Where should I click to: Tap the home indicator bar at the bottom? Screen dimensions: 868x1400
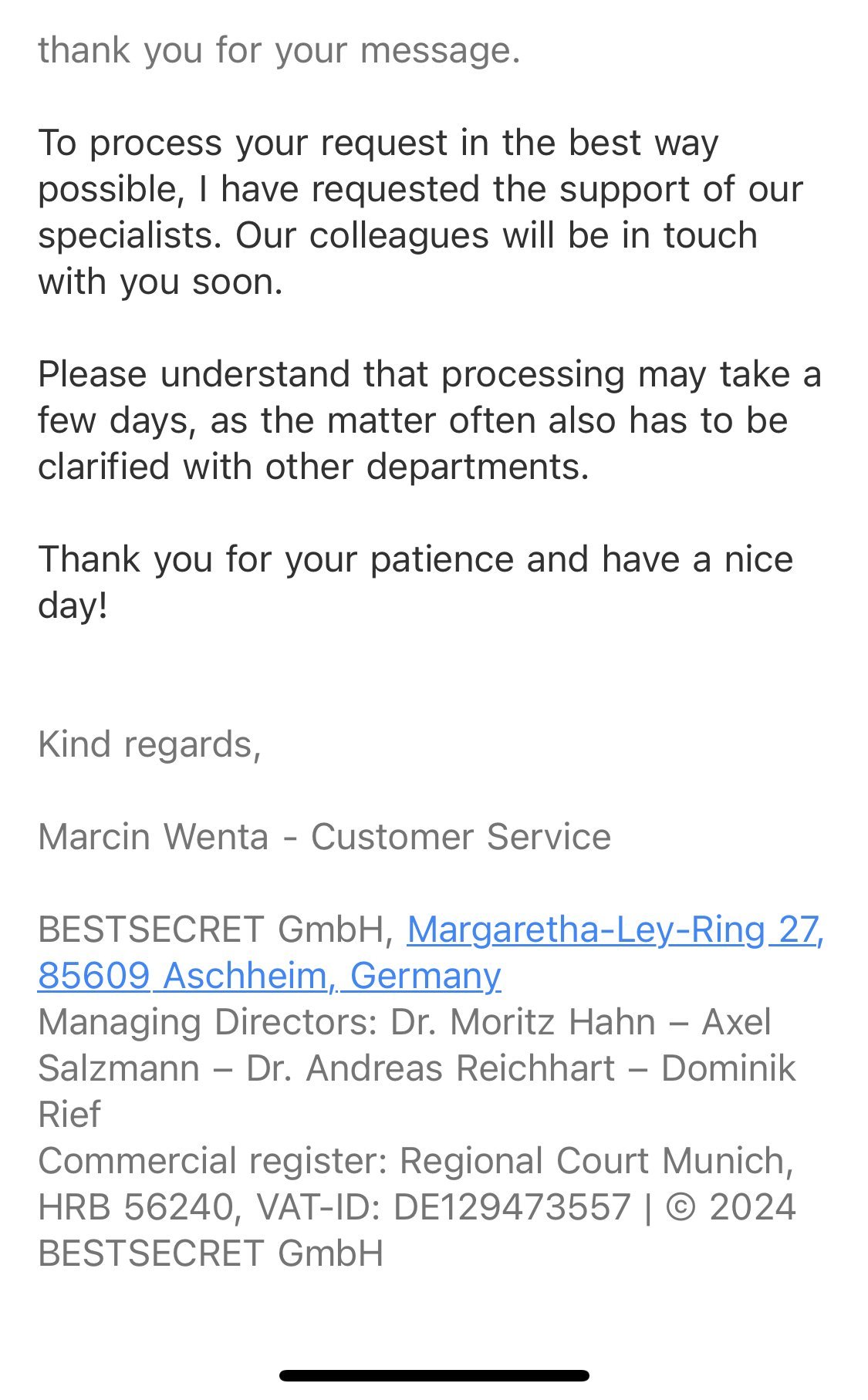(434, 1375)
